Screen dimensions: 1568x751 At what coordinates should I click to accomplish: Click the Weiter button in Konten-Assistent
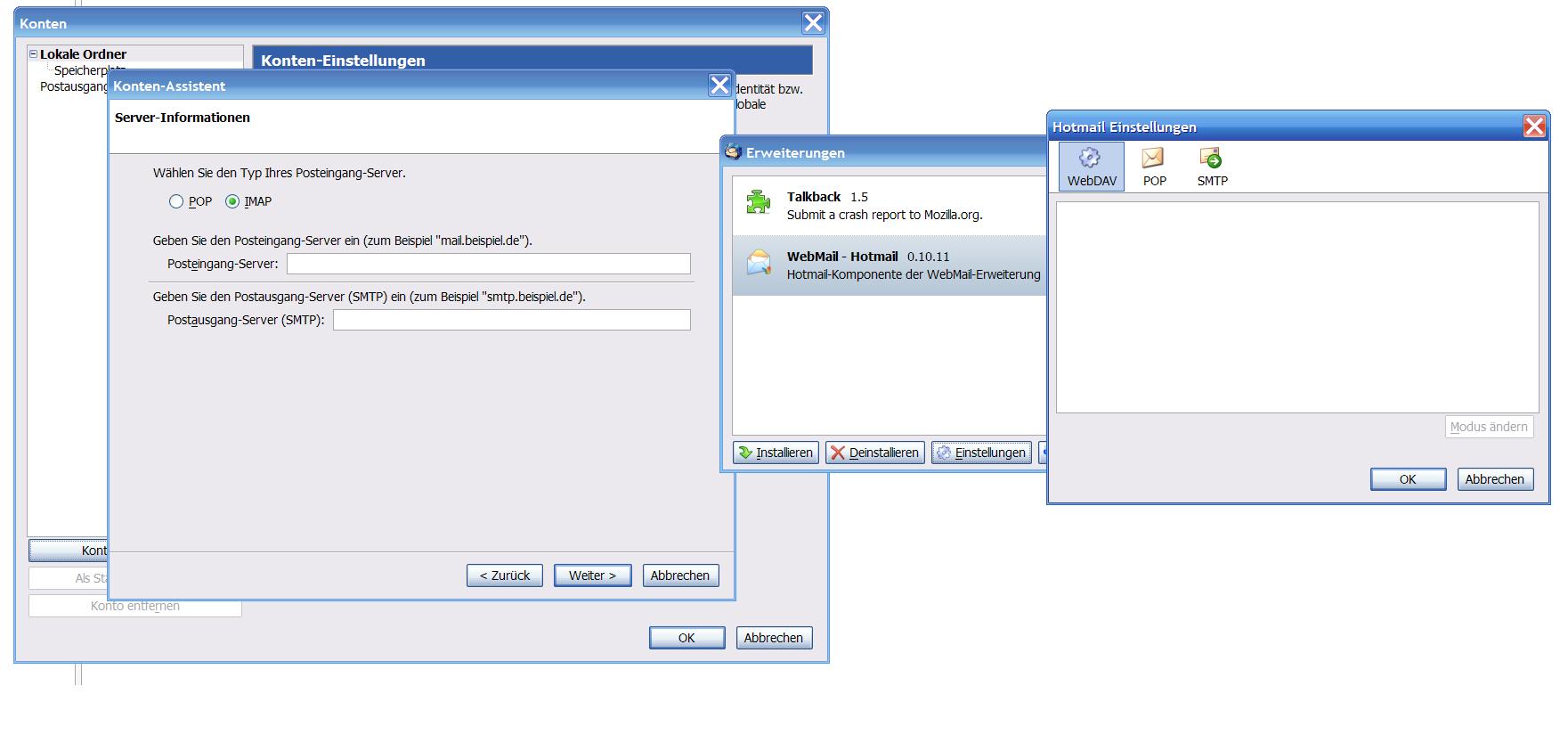point(592,575)
